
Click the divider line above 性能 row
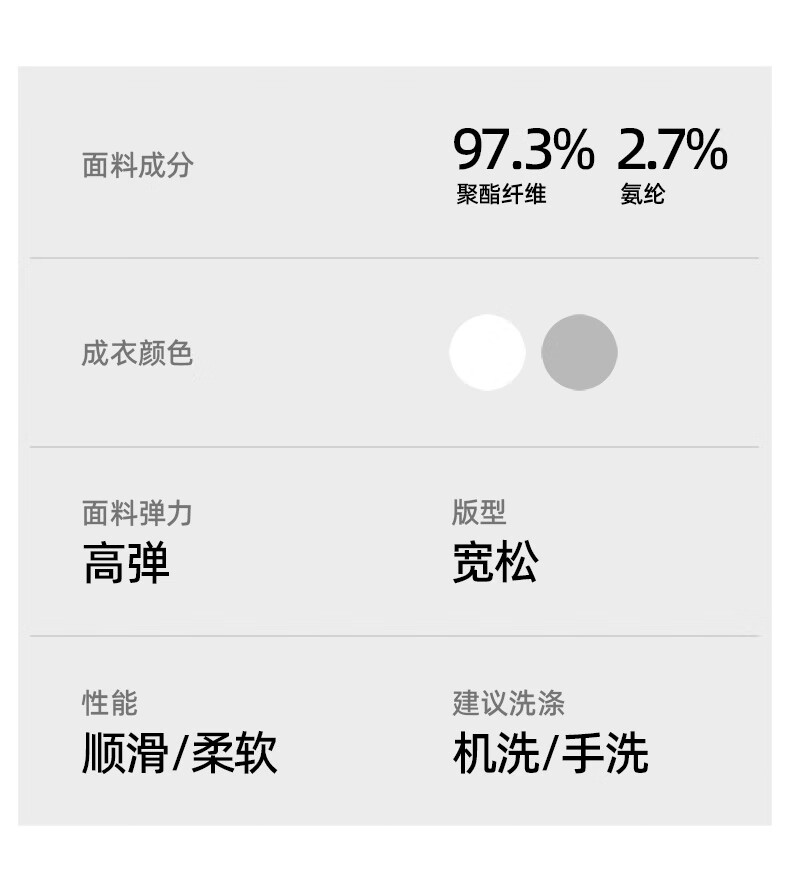tap(394, 635)
